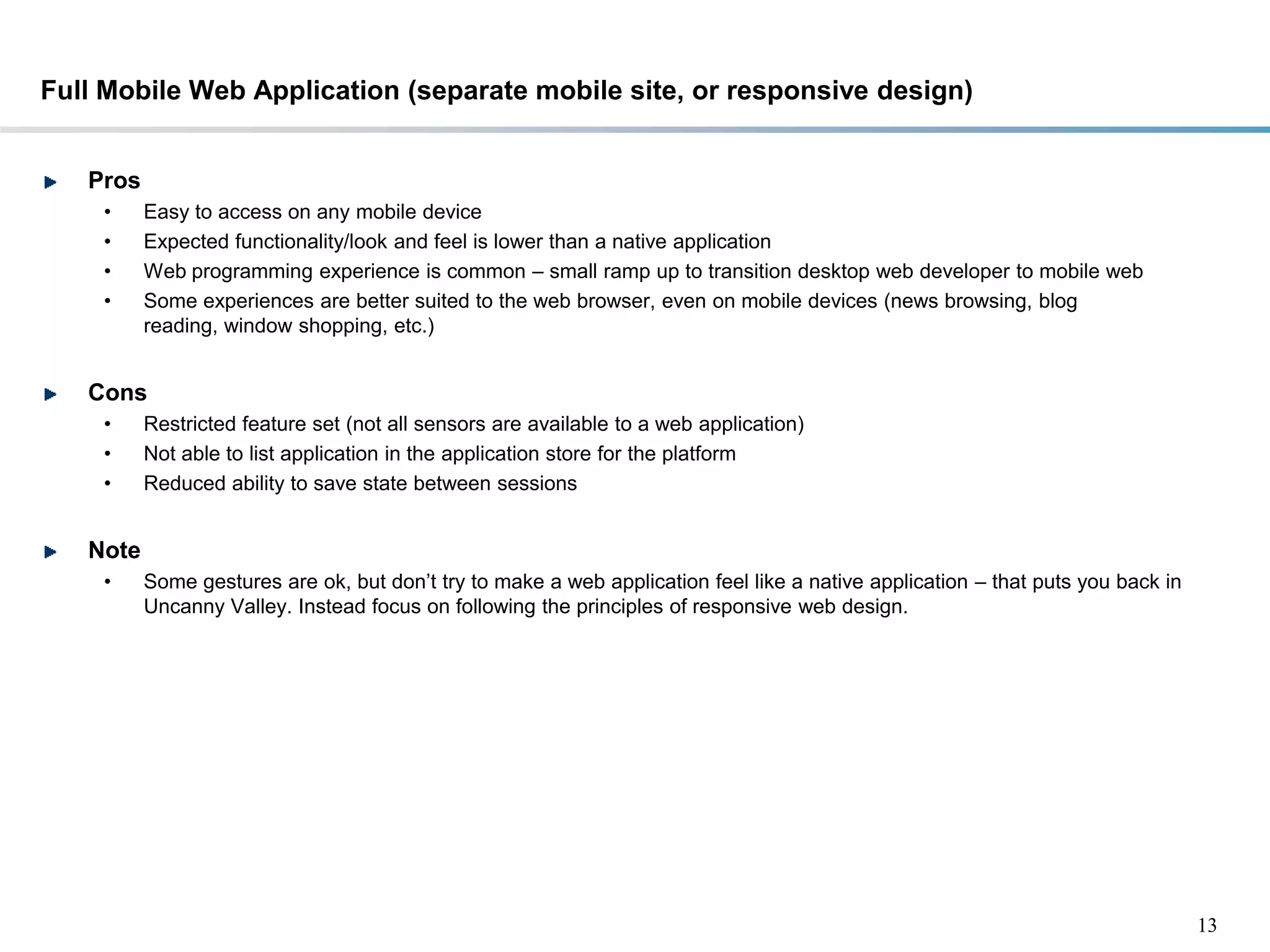Viewport: 1270px width, 952px height.
Task: Click the 'Web programming experience is common' line
Action: pyautogui.click(x=643, y=271)
